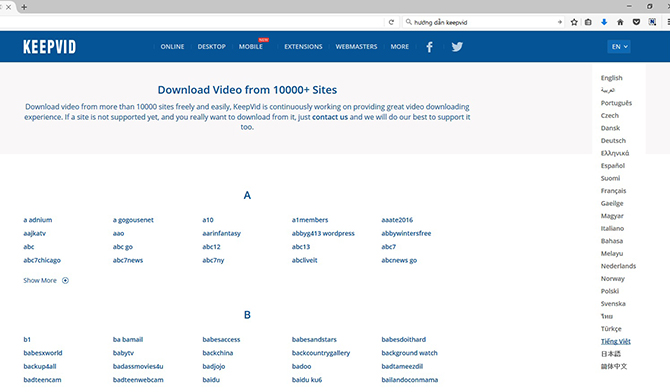Select Tiếng Việt language

click(x=616, y=341)
